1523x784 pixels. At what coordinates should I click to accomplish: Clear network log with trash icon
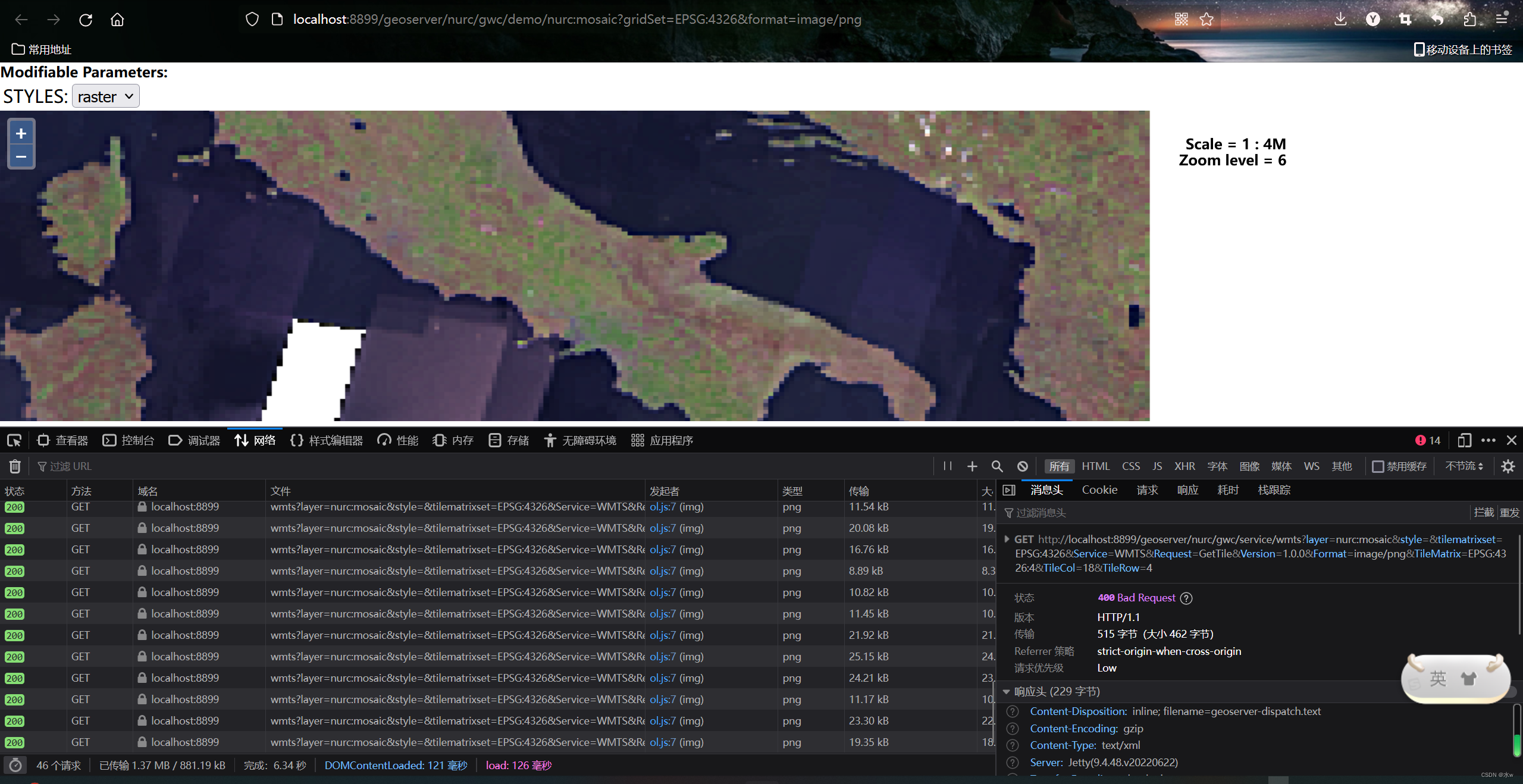[x=15, y=466]
